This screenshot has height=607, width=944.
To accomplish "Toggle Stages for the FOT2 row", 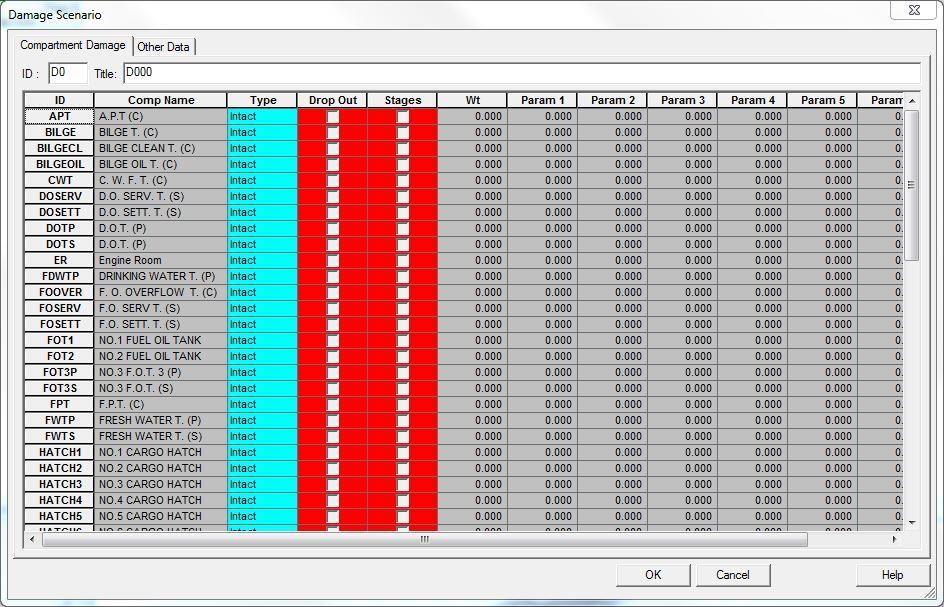I will tap(403, 356).
